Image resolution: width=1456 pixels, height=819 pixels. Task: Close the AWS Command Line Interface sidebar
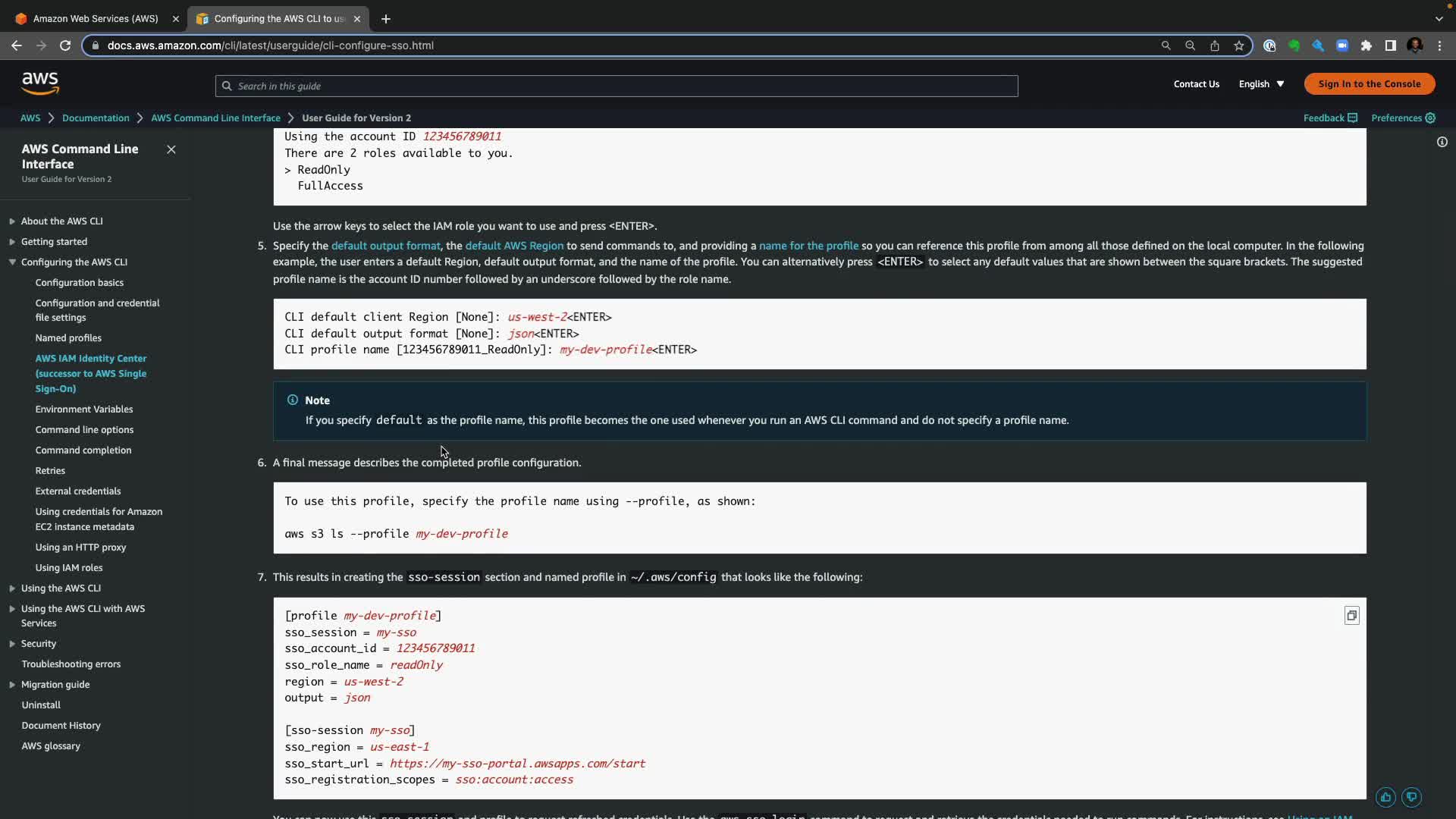pos(171,149)
